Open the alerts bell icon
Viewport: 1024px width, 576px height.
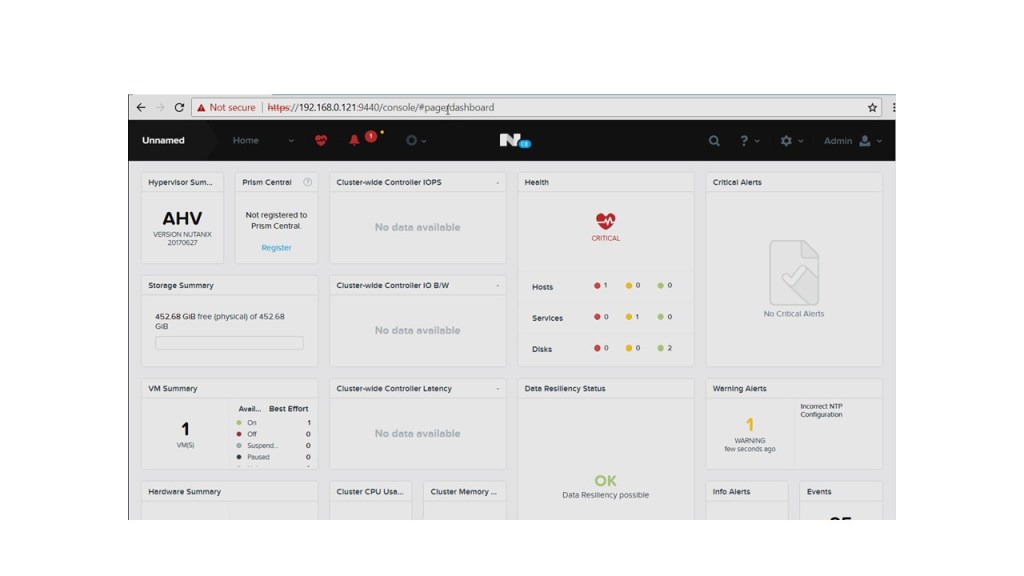[354, 141]
